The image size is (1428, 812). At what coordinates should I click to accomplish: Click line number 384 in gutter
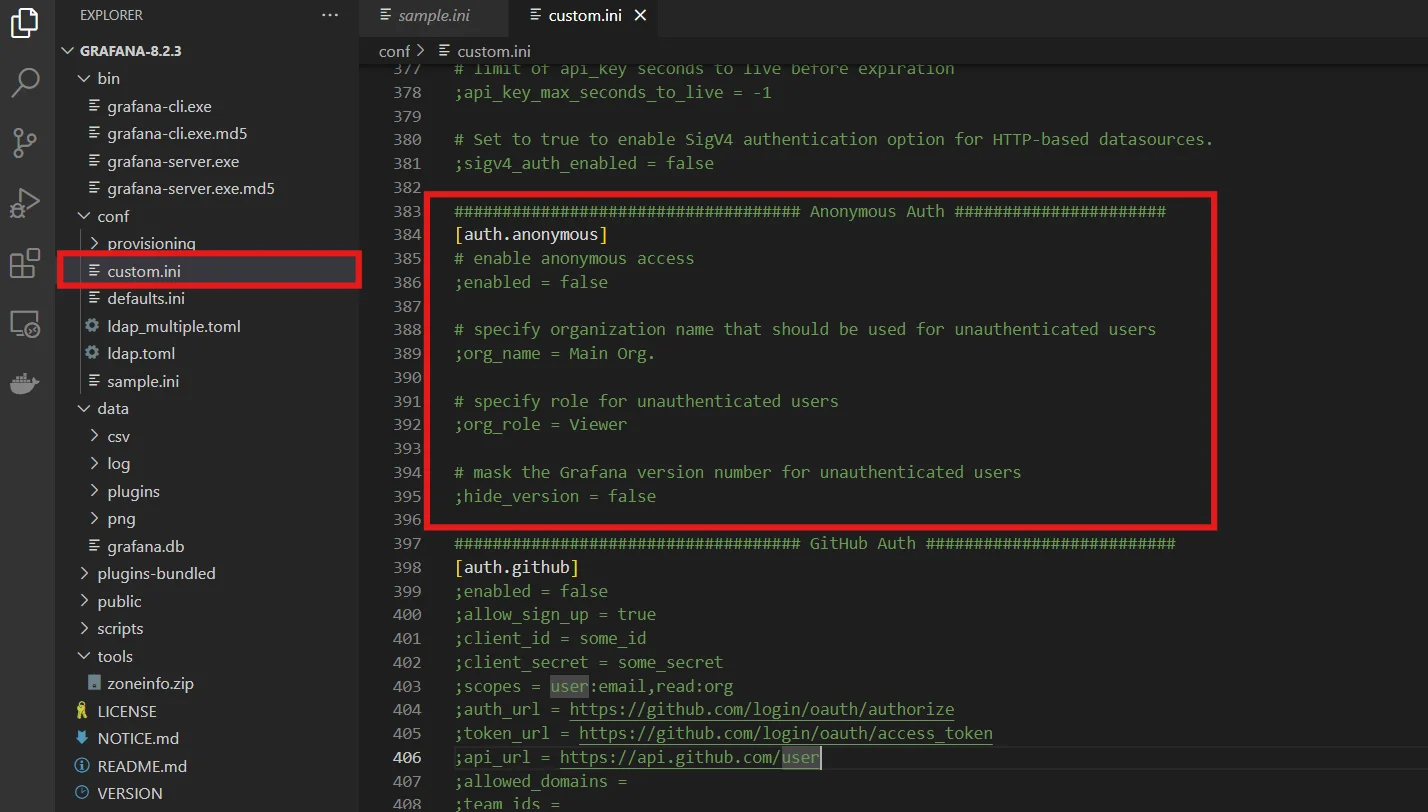coord(407,234)
